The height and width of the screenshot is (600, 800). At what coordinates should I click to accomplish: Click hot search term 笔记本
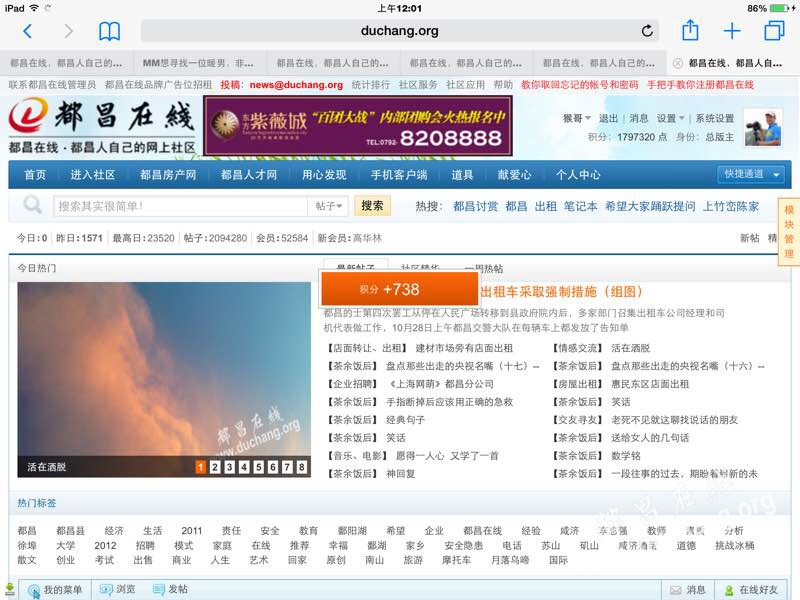coord(581,206)
